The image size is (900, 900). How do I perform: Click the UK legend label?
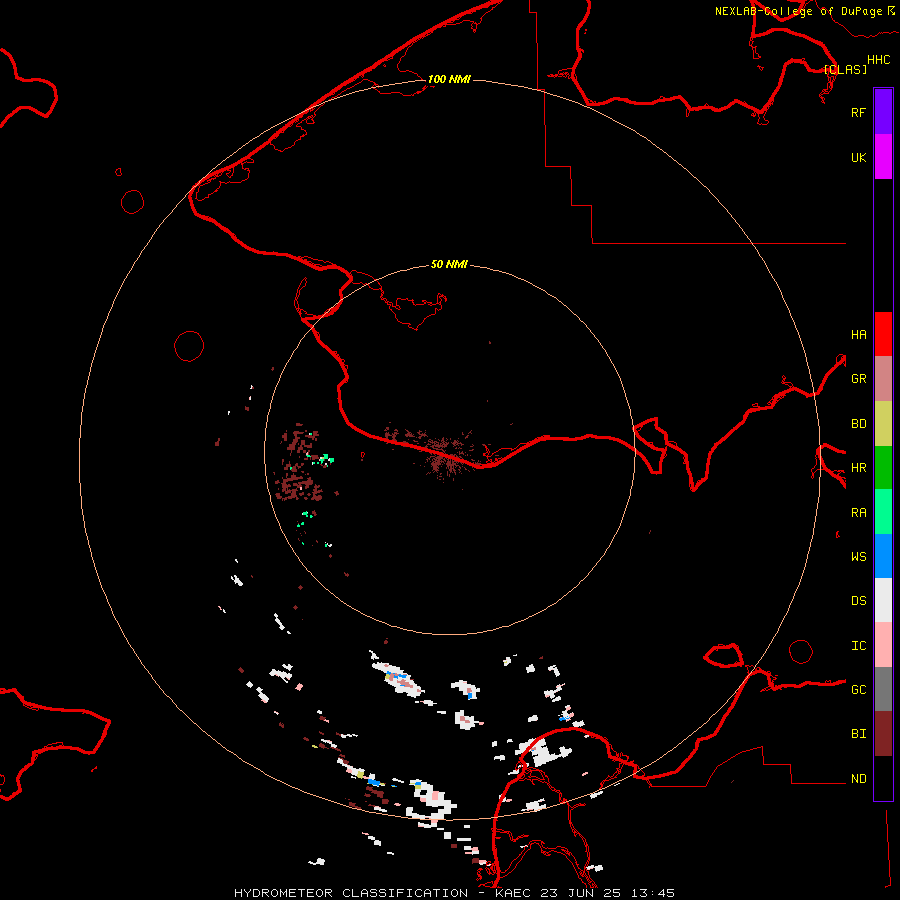pos(858,158)
